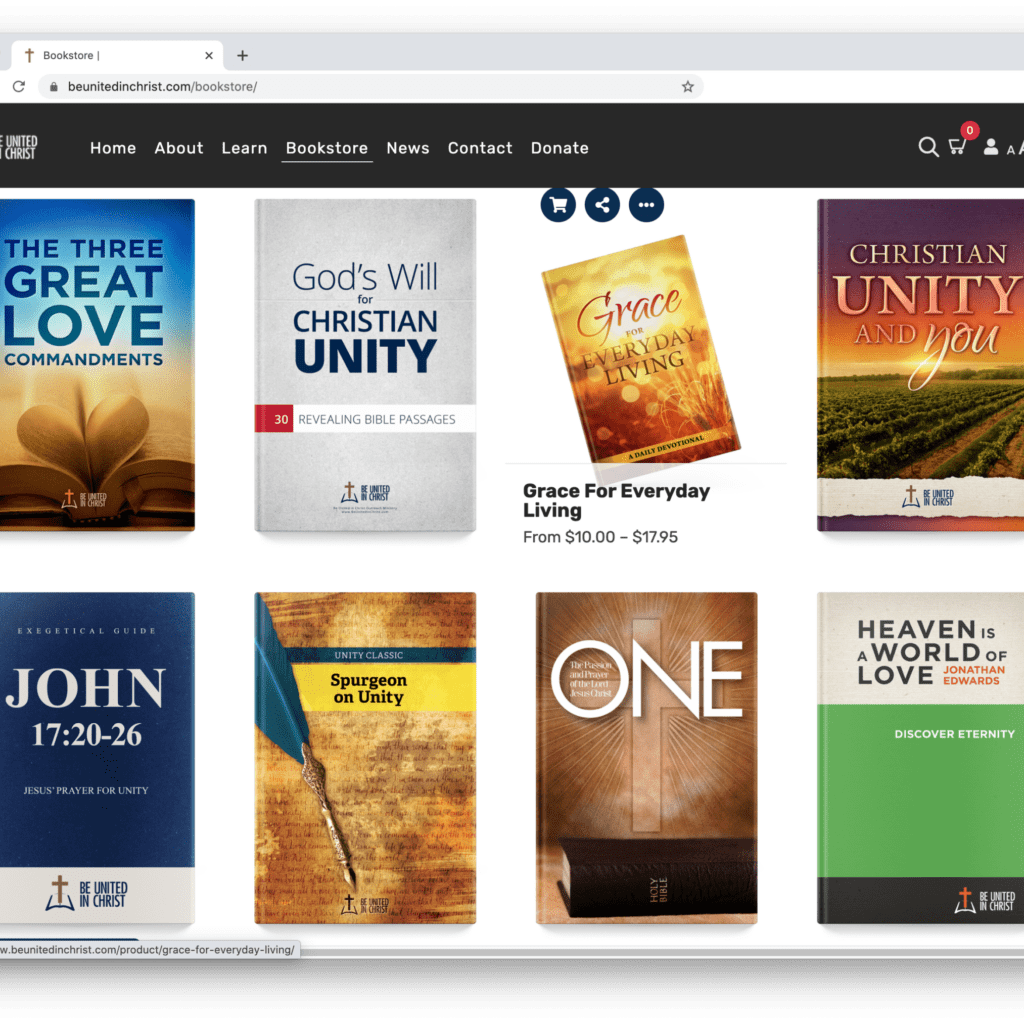The image size is (1024, 1024).
Task: Open the account person icon in header
Action: pos(991,148)
